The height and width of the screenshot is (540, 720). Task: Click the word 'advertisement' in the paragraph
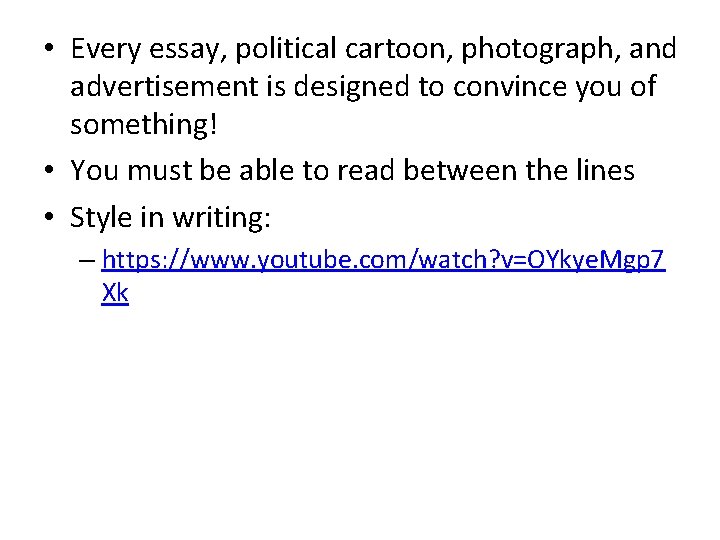[x=164, y=86]
